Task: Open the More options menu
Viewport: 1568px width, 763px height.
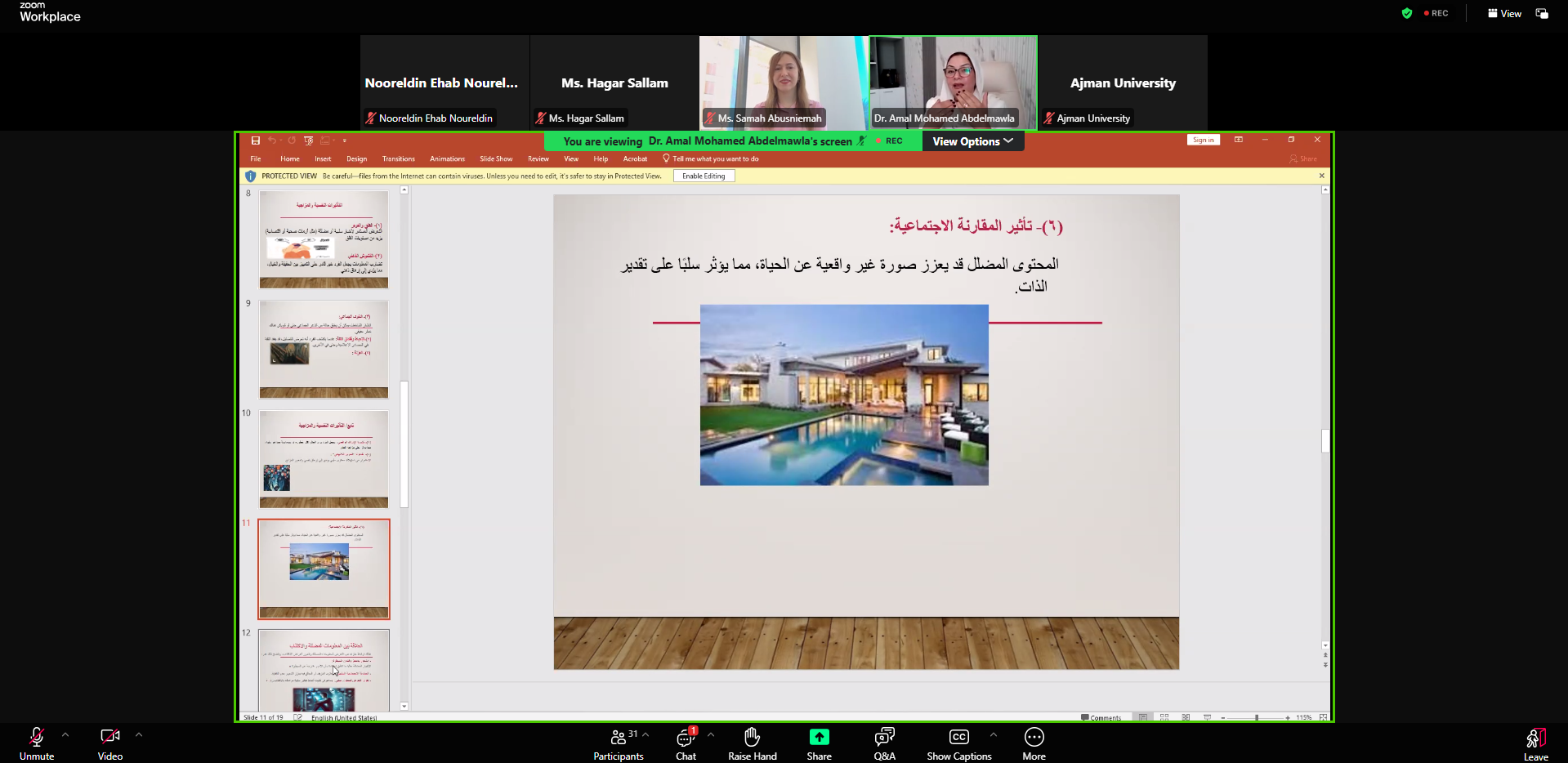Action: [1034, 743]
